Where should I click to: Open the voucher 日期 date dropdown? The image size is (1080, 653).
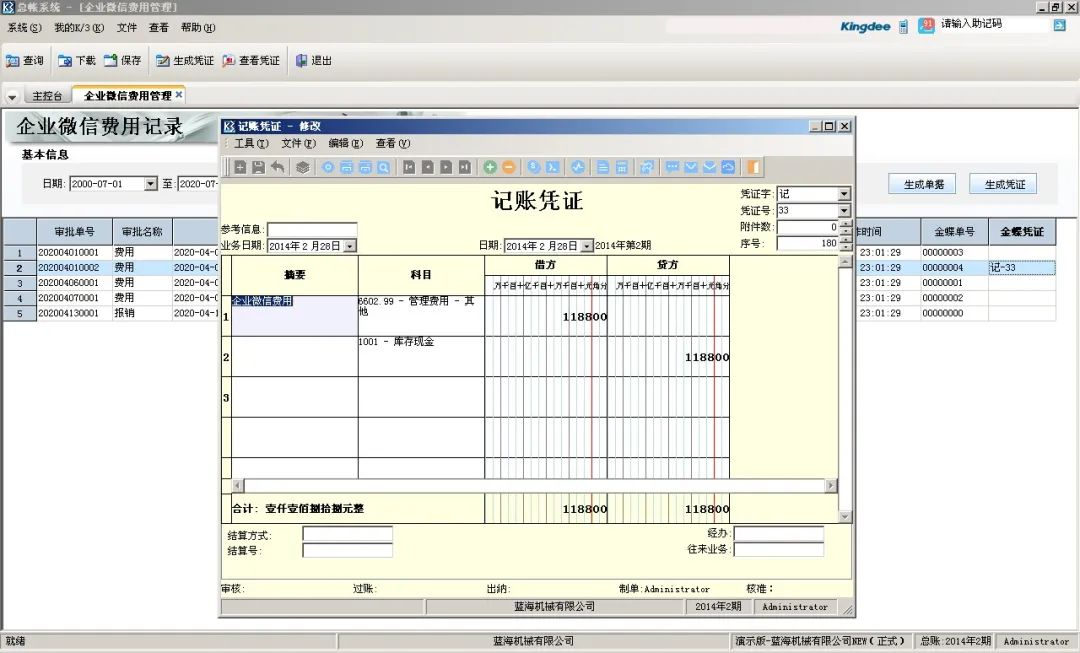[x=586, y=246]
